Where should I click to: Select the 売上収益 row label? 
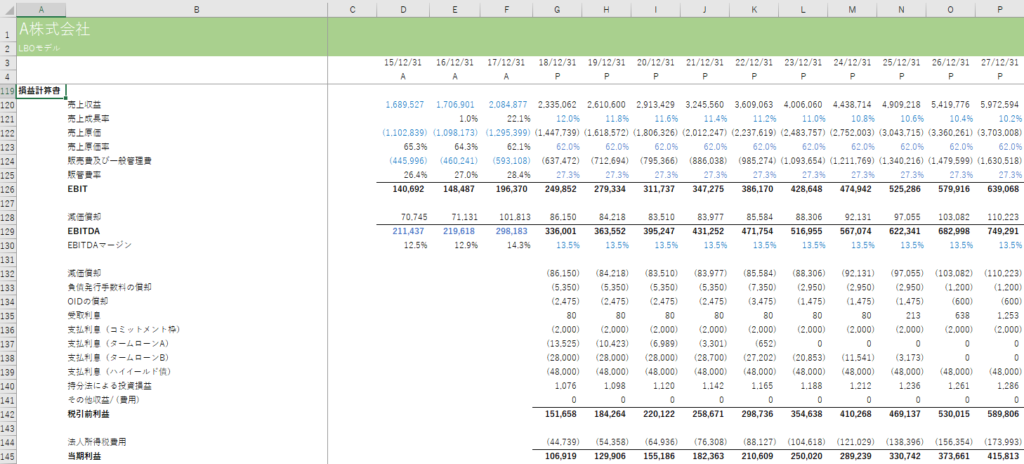point(84,104)
